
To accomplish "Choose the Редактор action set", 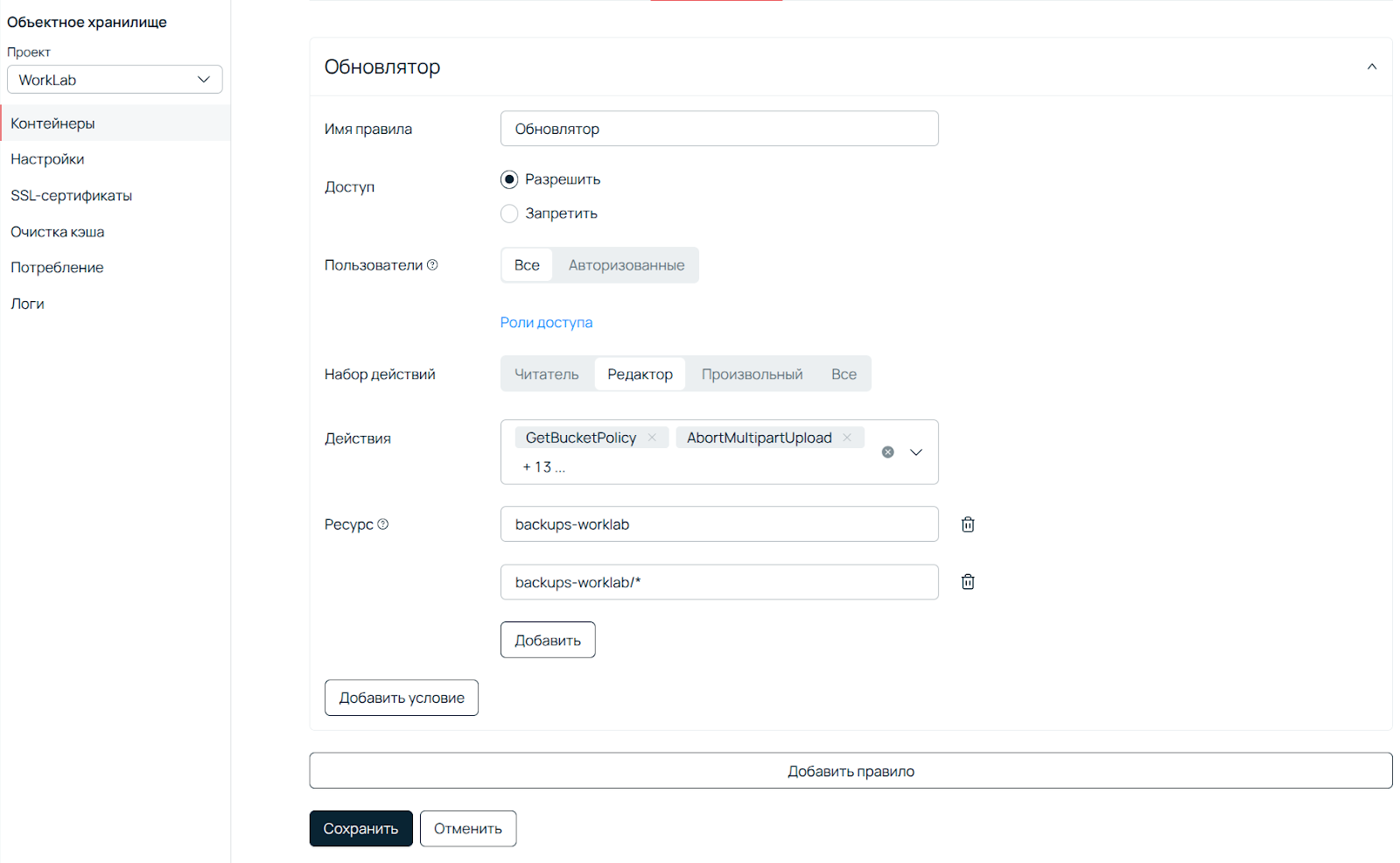I will [640, 374].
